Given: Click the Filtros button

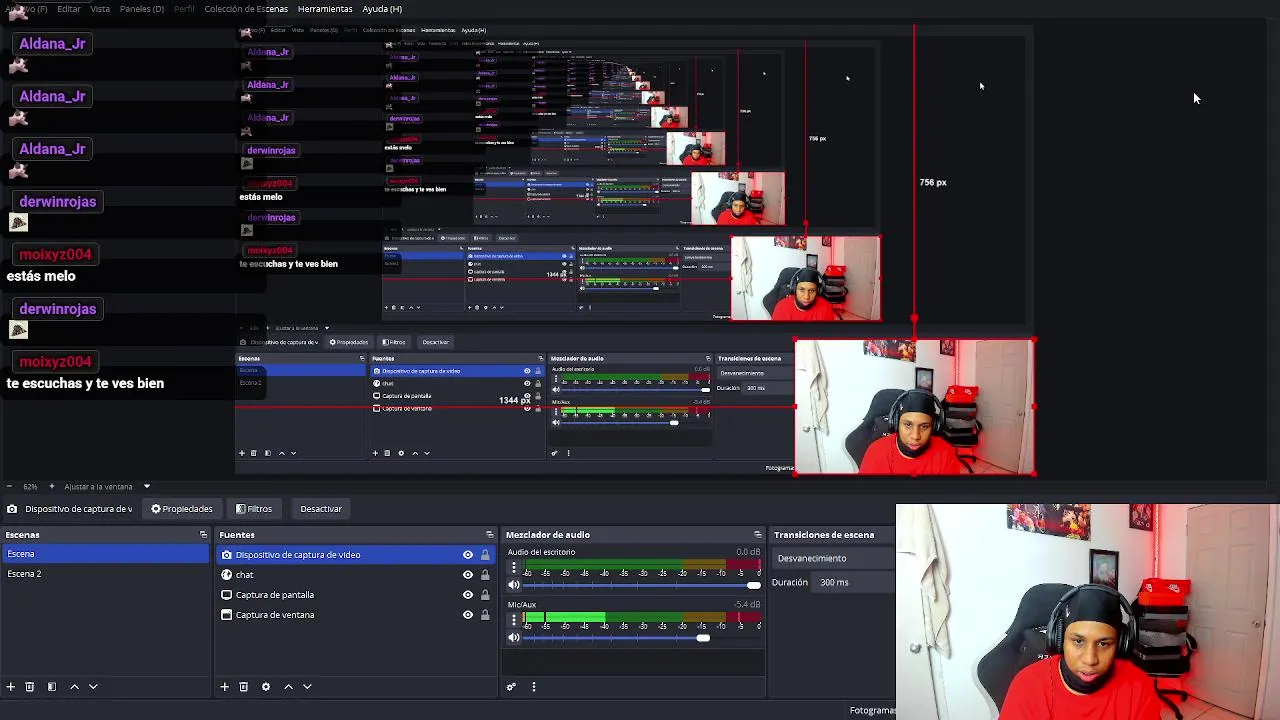Looking at the screenshot, I should tap(254, 509).
